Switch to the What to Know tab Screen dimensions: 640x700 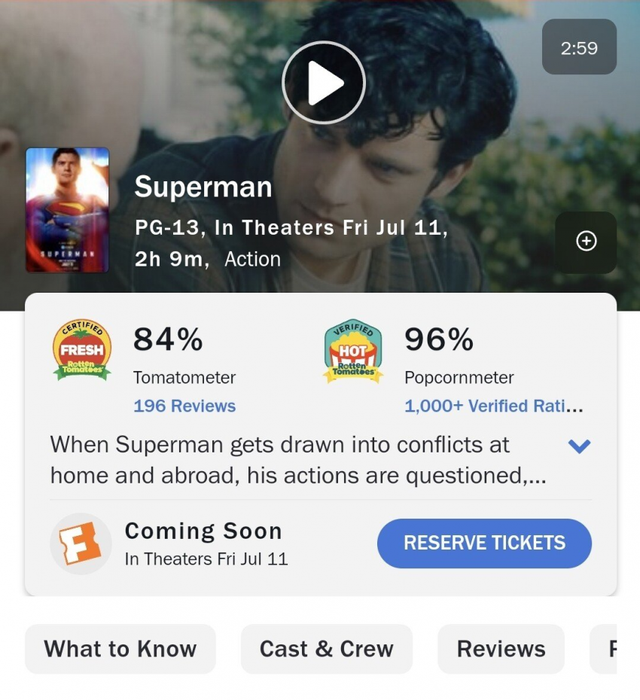pyautogui.click(x=120, y=649)
